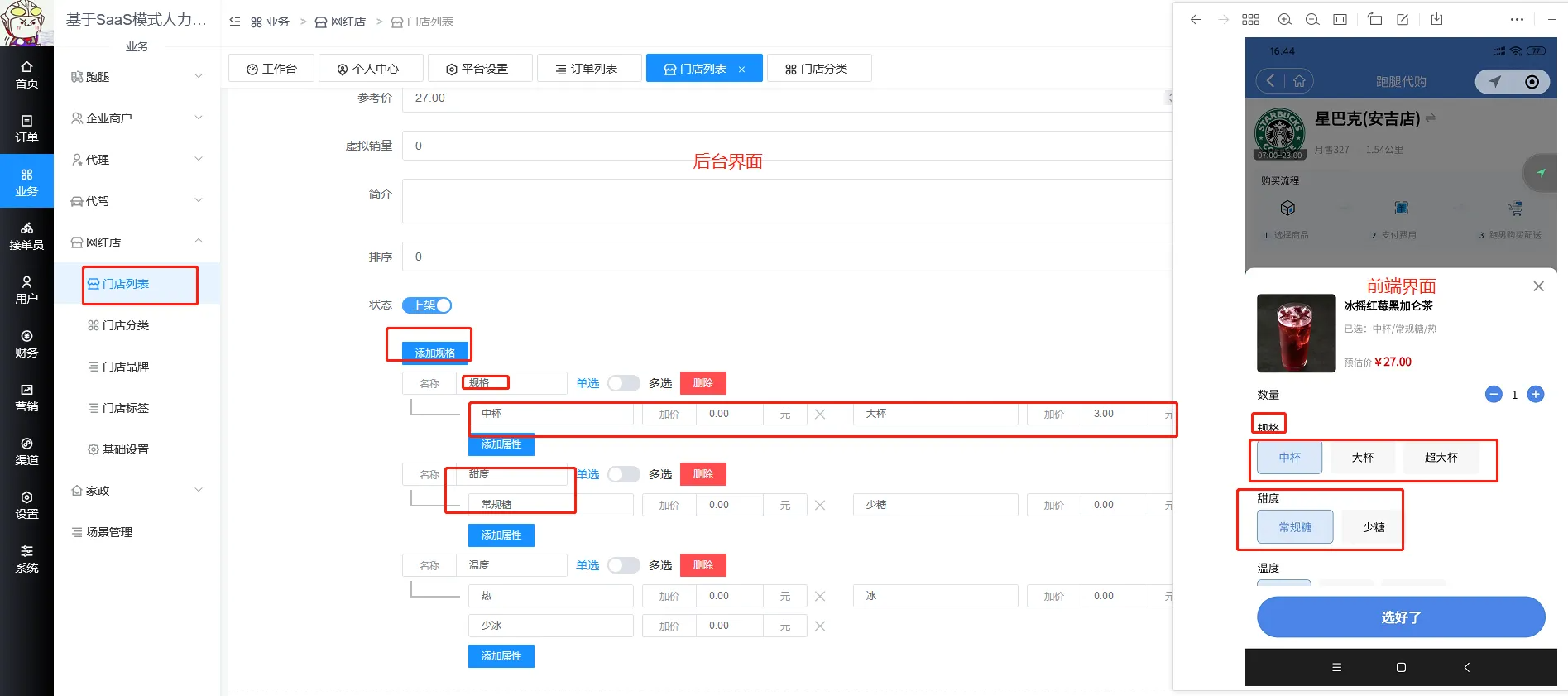The image size is (1568, 696).
Task: Toggle the 上架 status switch
Action: point(427,305)
